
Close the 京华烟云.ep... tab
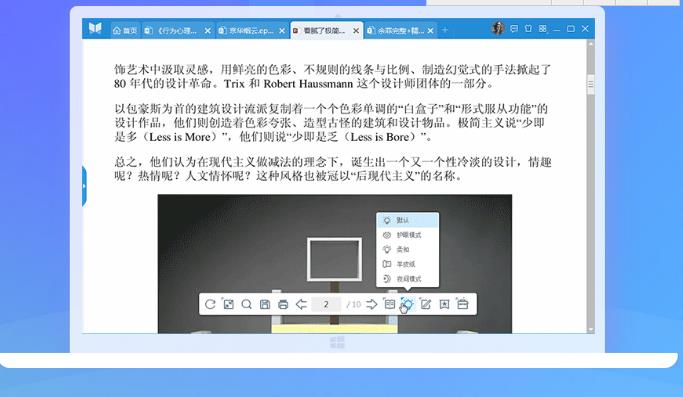tap(282, 31)
